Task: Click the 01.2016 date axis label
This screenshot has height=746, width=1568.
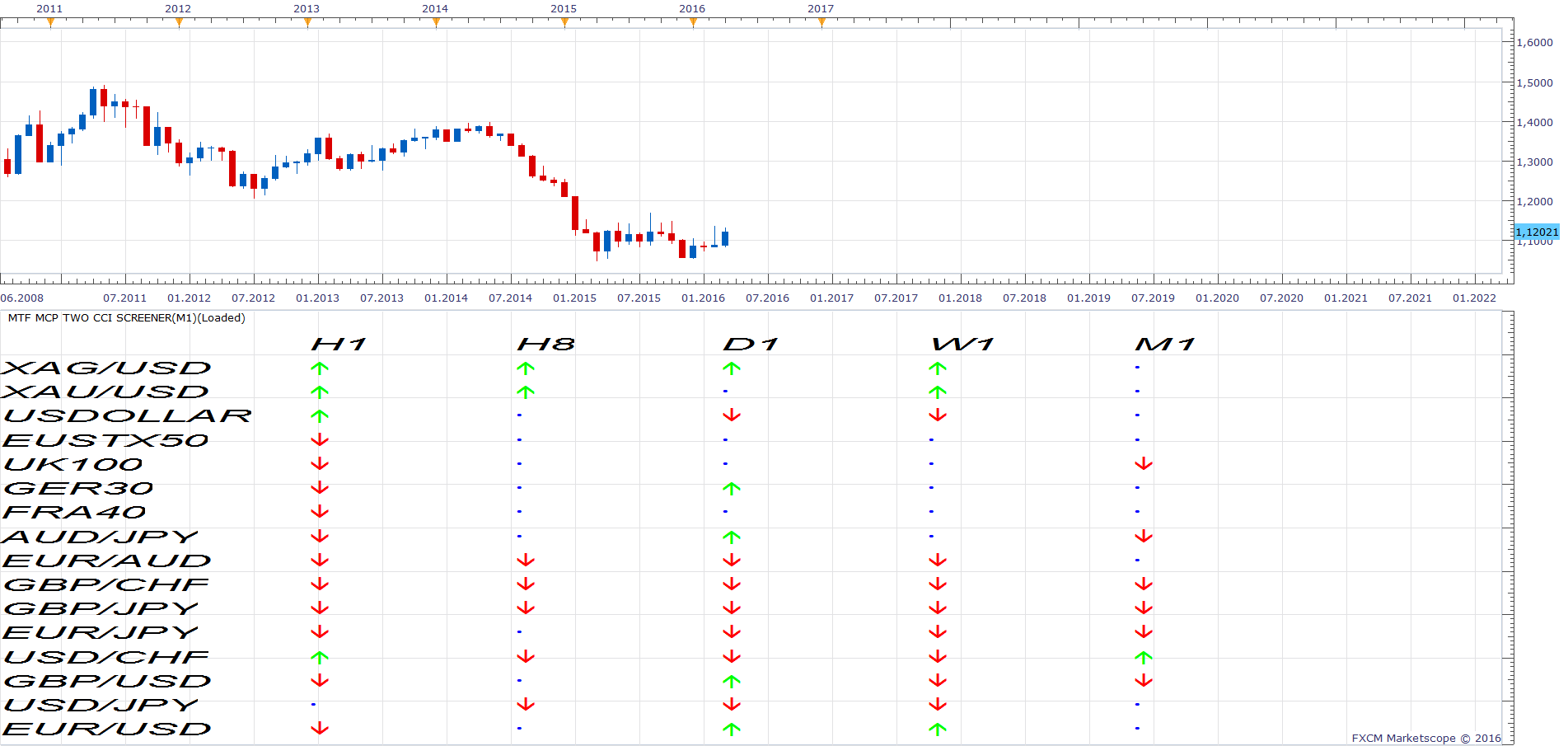Action: pos(703,298)
